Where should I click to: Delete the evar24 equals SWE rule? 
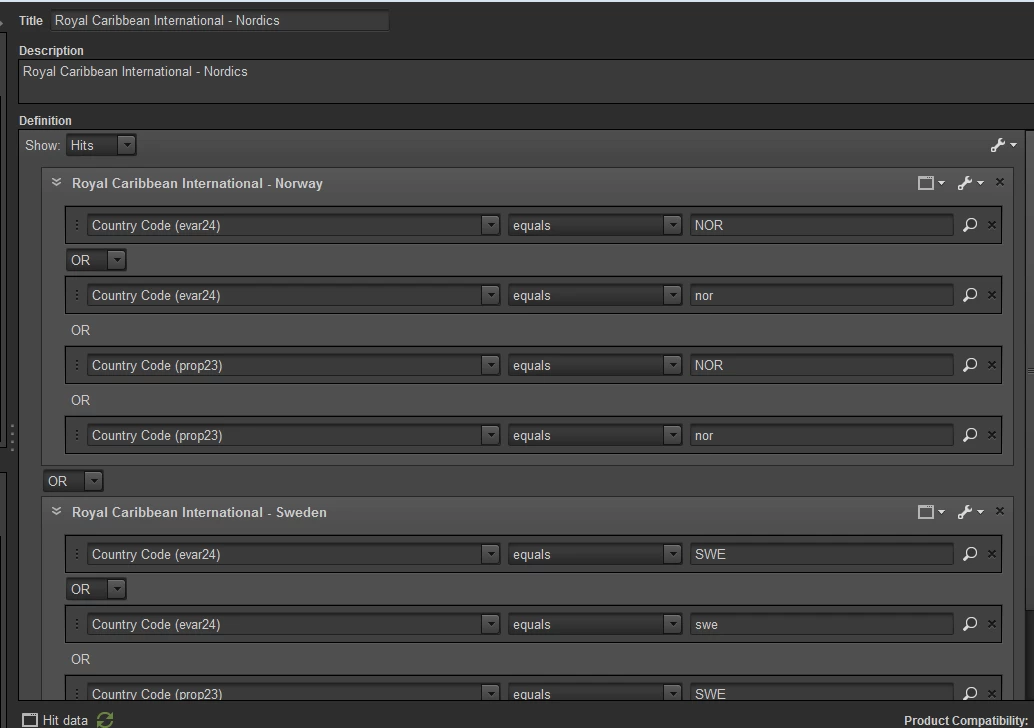[x=992, y=554]
